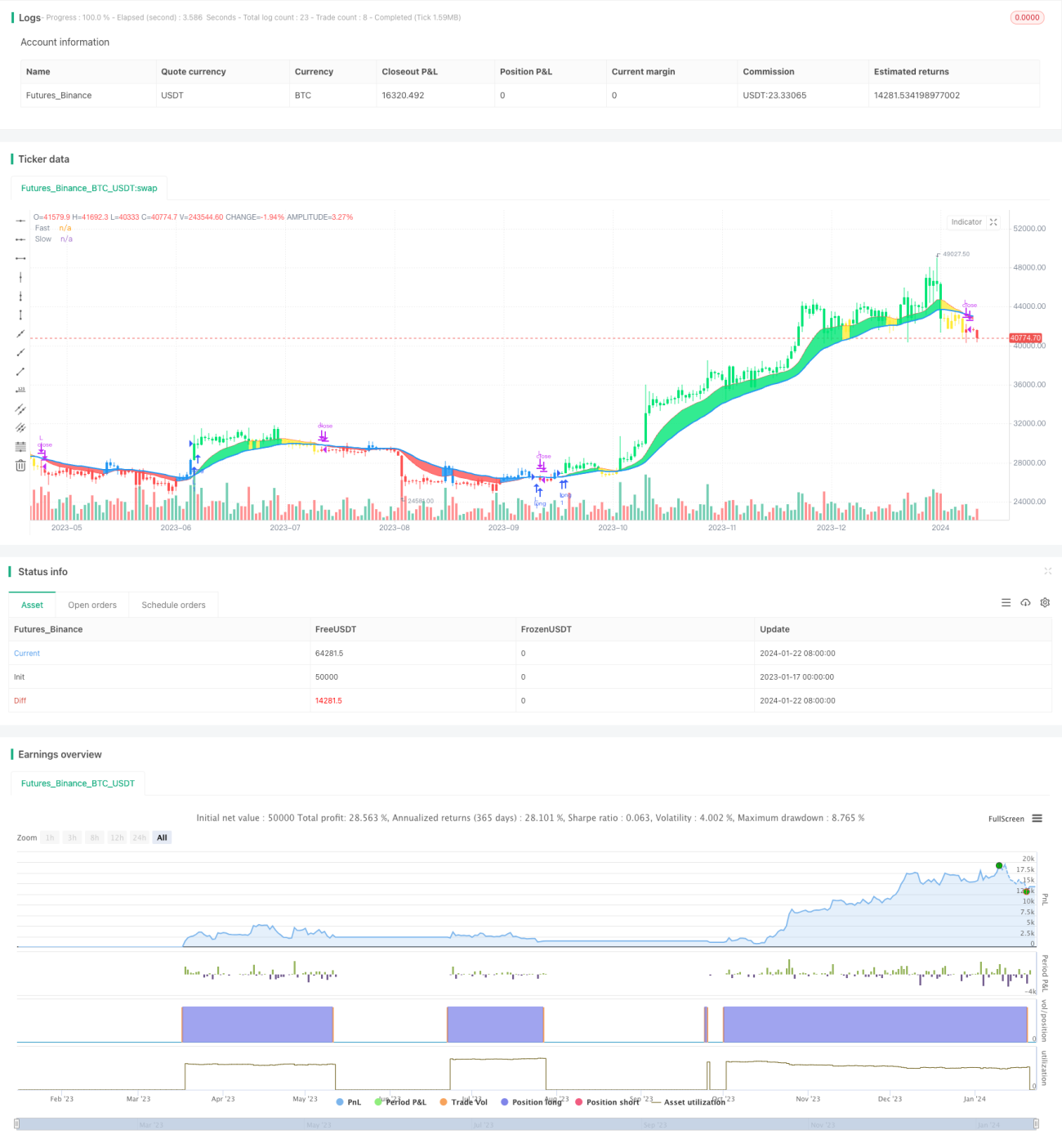Switch to the Open orders tab
This screenshot has height=1148, width=1062.
[x=92, y=605]
